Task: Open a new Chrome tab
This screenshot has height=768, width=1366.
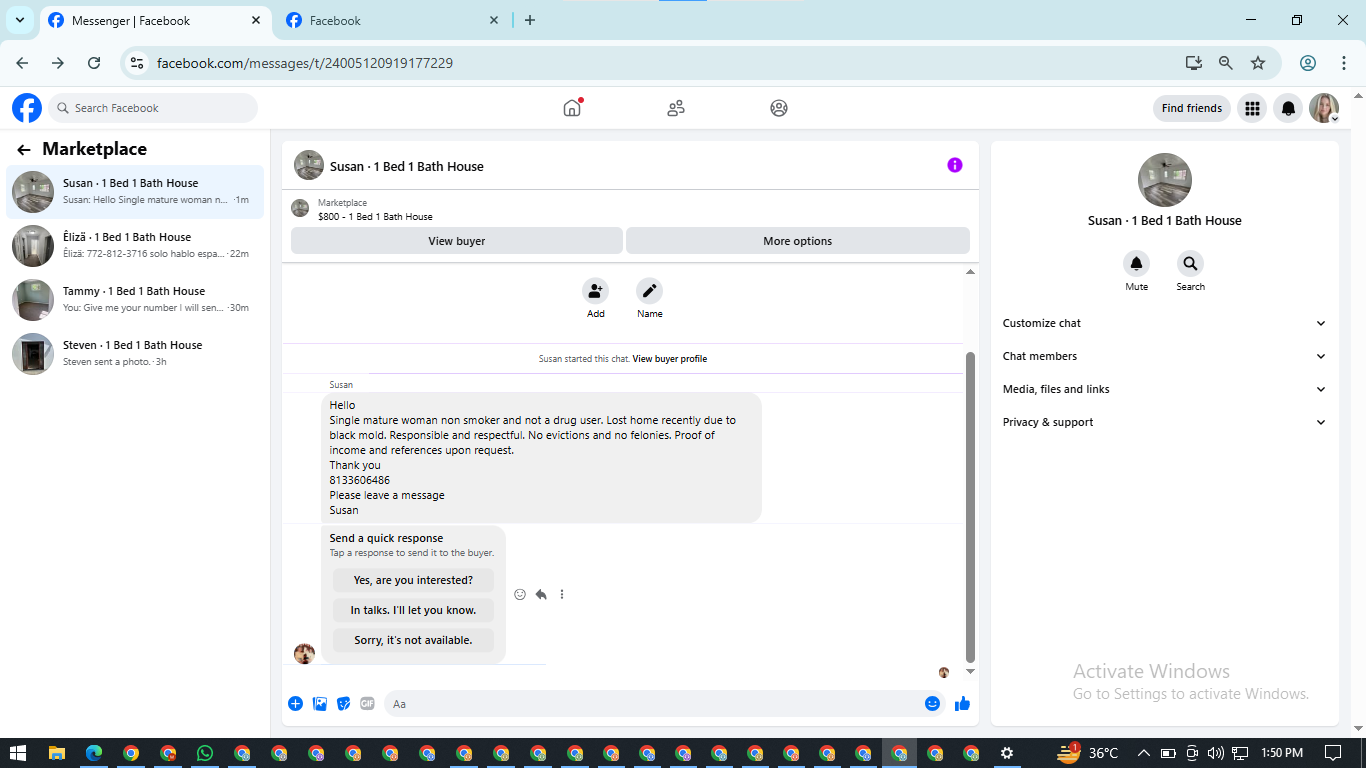Action: click(530, 20)
